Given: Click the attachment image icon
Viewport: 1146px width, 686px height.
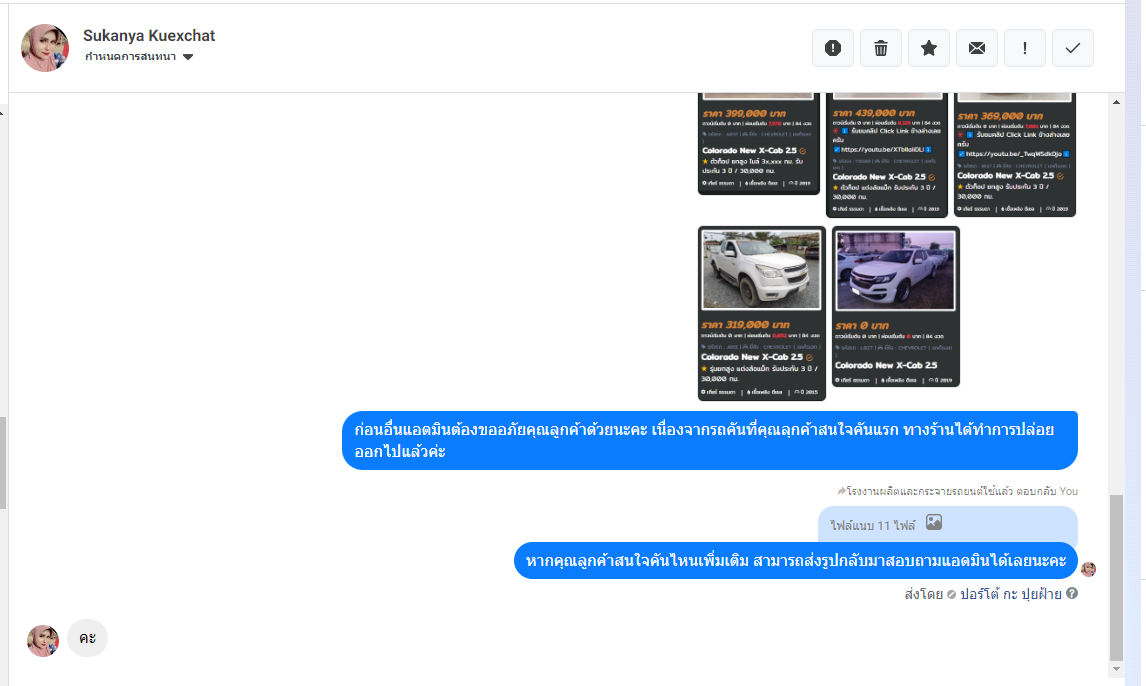Looking at the screenshot, I should 934,522.
